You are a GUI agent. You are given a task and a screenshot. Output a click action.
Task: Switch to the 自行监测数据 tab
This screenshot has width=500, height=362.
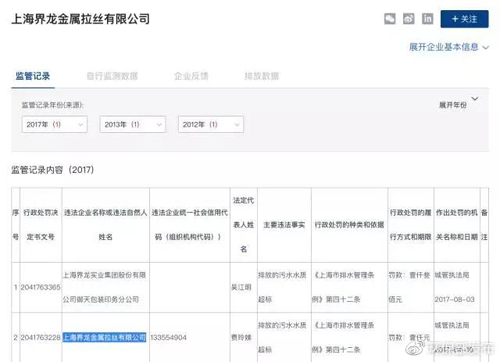point(112,76)
